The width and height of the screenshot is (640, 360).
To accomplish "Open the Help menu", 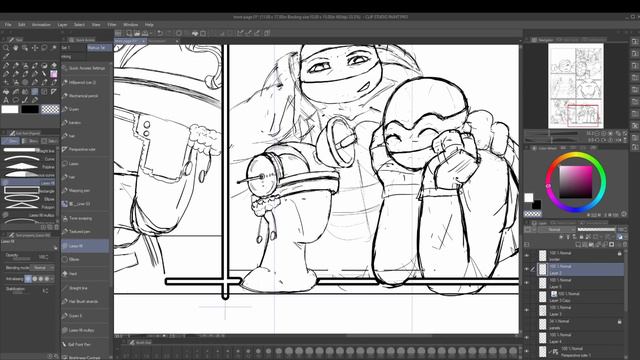I will coord(149,25).
